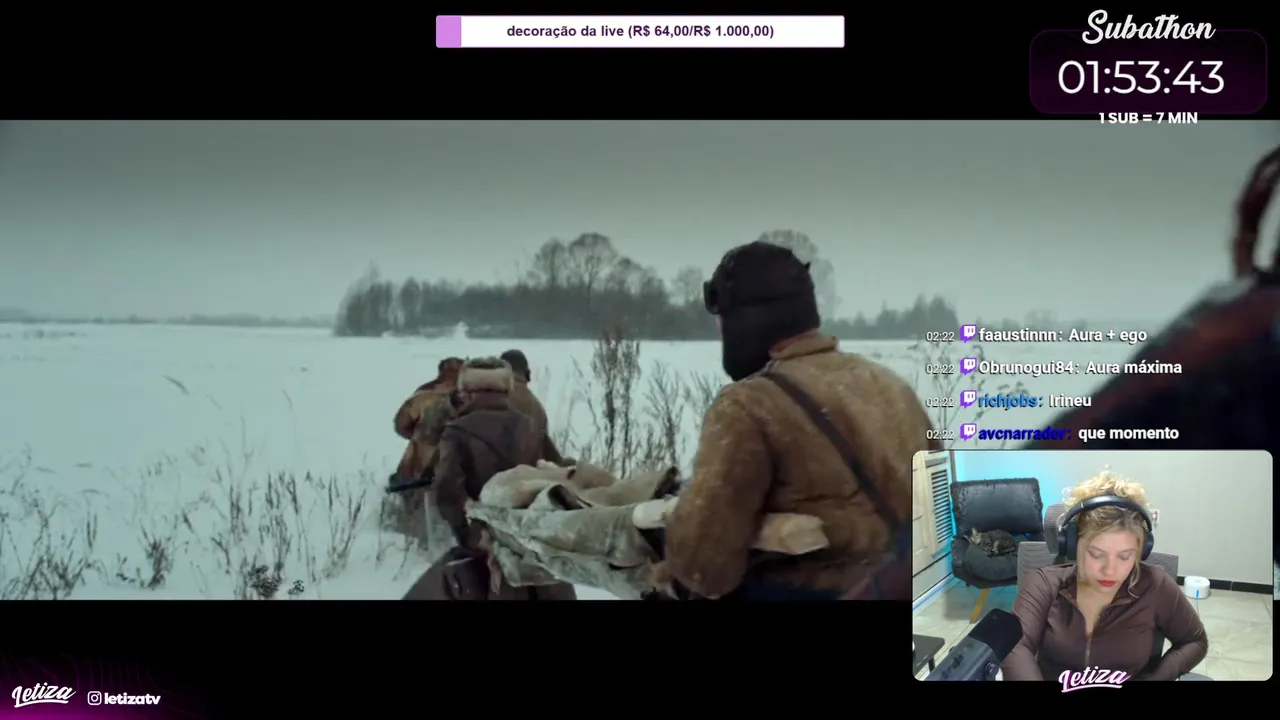Image resolution: width=1280 pixels, height=720 pixels.
Task: Click the username avcnarrador in chat
Action: click(1024, 433)
